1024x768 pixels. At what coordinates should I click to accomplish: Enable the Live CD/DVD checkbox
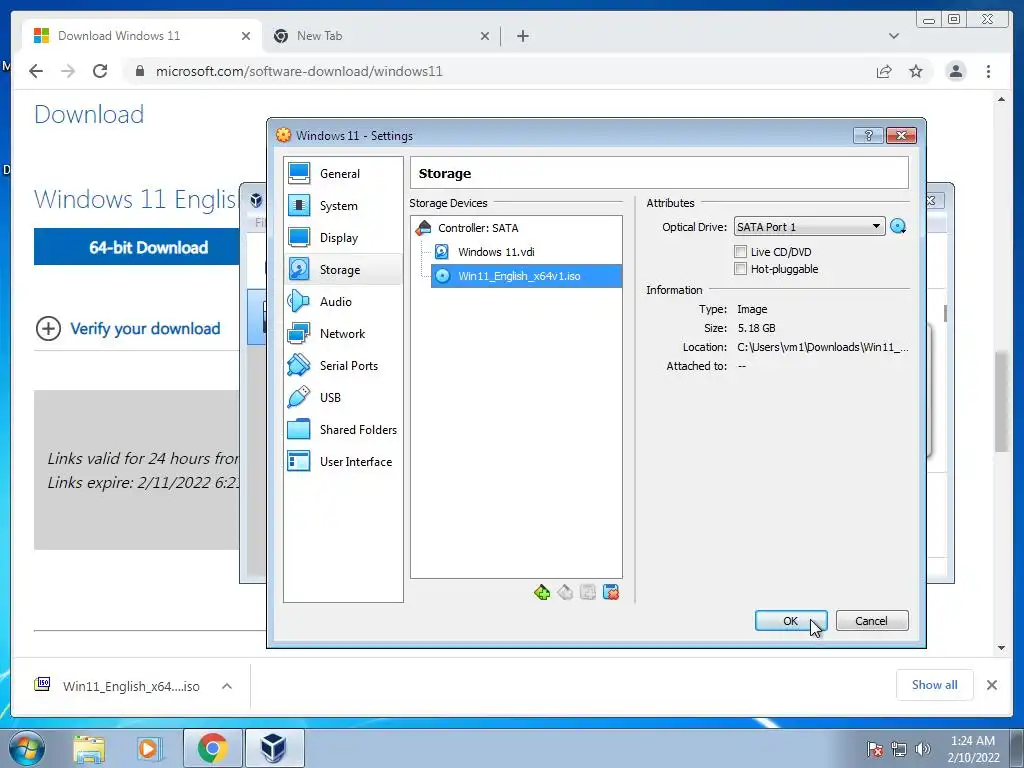(741, 251)
